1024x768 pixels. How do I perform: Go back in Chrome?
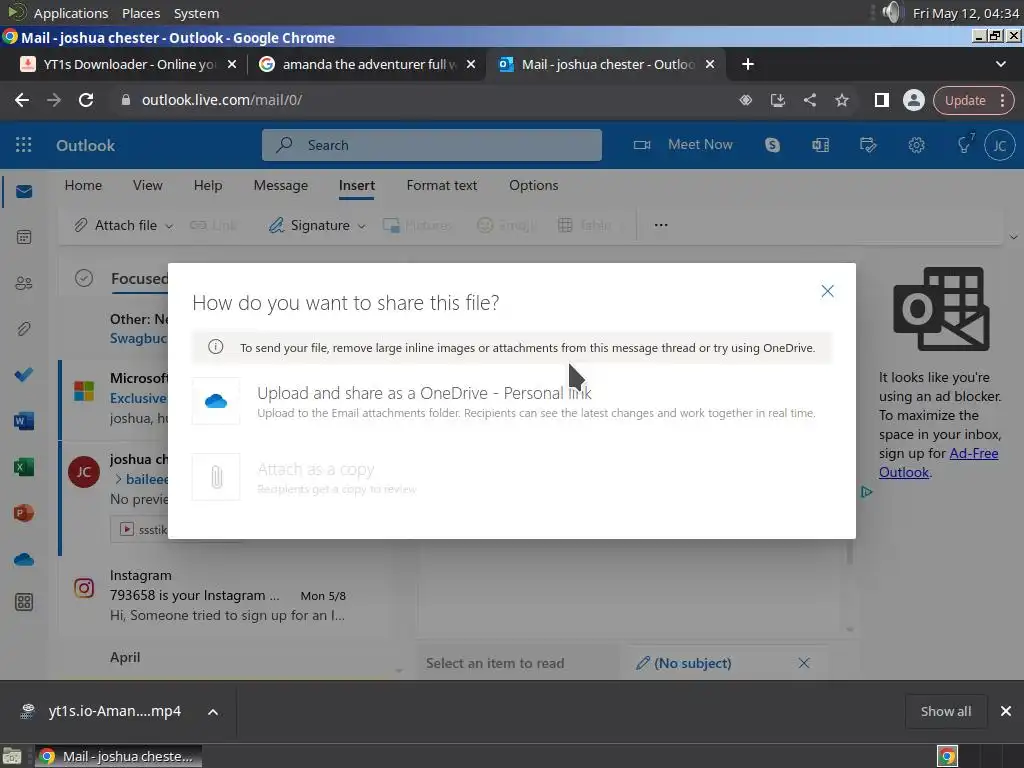(22, 100)
